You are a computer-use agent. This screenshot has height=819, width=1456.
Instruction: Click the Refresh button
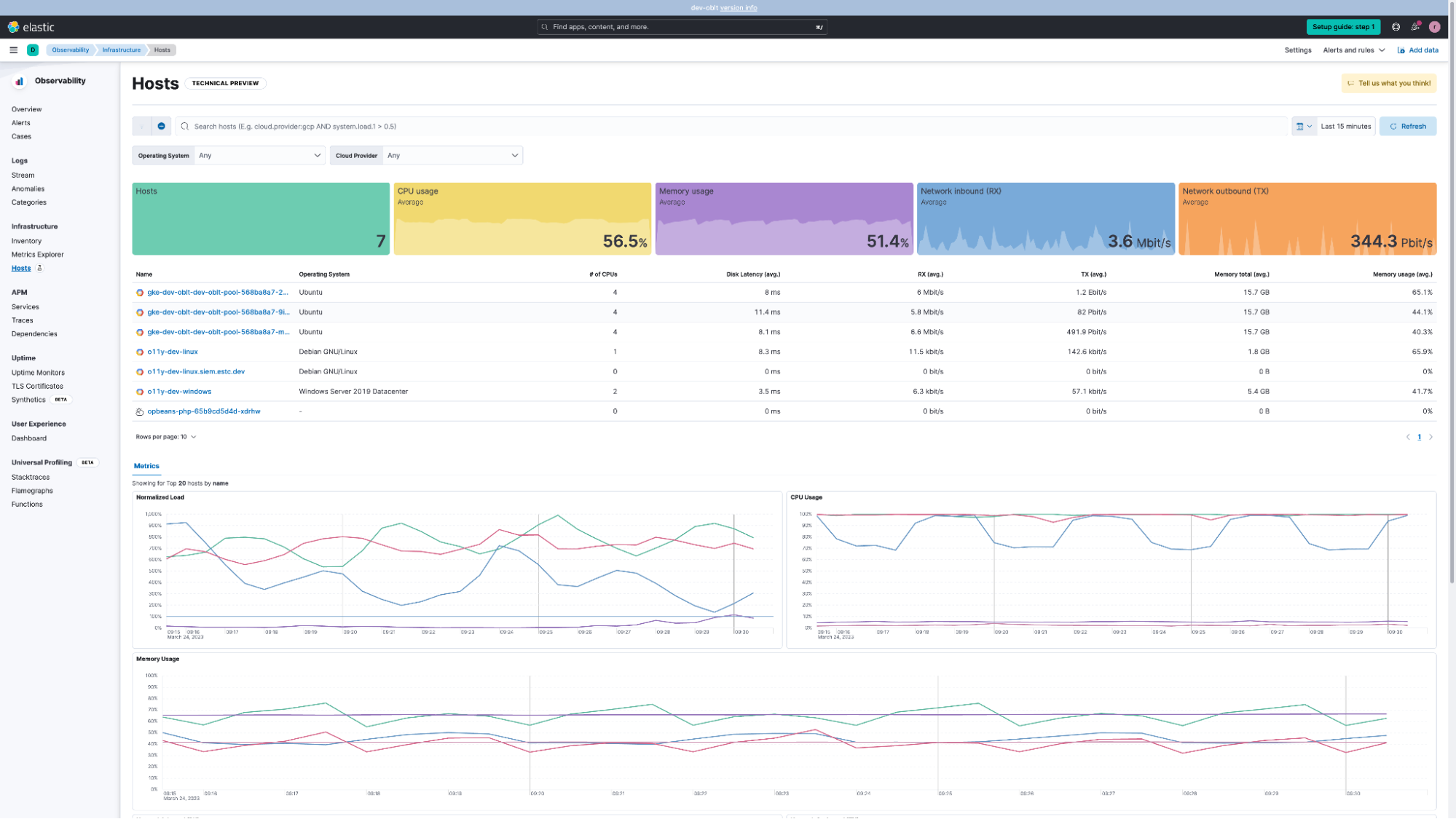click(1407, 127)
